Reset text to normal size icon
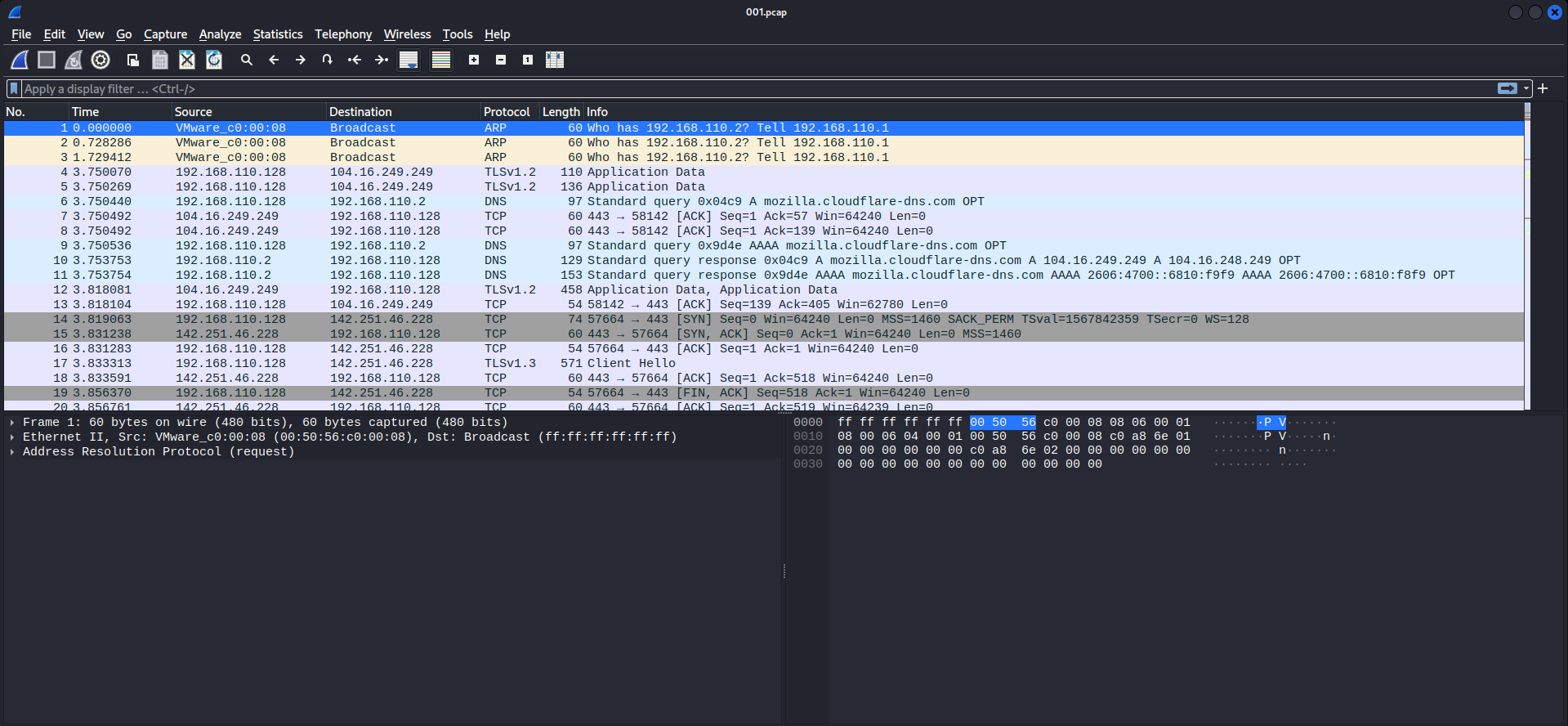1568x726 pixels. click(528, 60)
